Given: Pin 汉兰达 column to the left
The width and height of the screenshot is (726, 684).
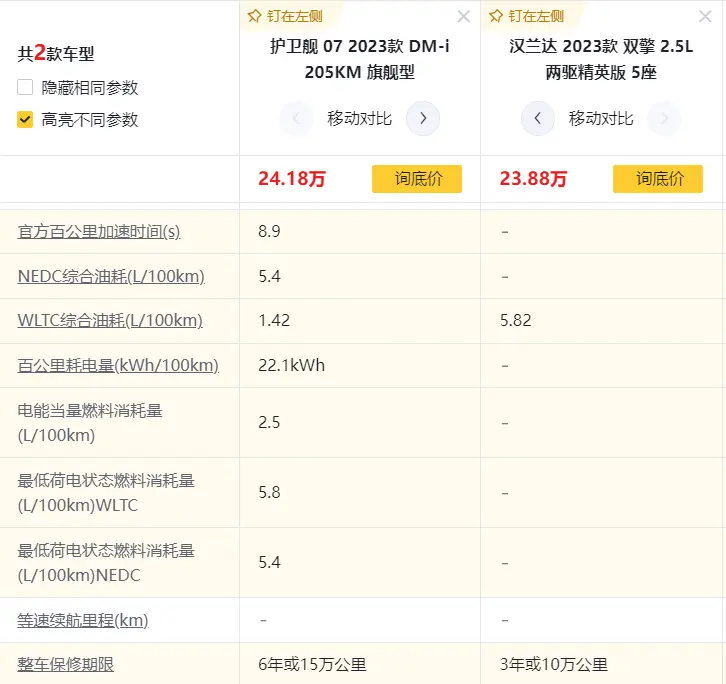Looking at the screenshot, I should pyautogui.click(x=526, y=16).
